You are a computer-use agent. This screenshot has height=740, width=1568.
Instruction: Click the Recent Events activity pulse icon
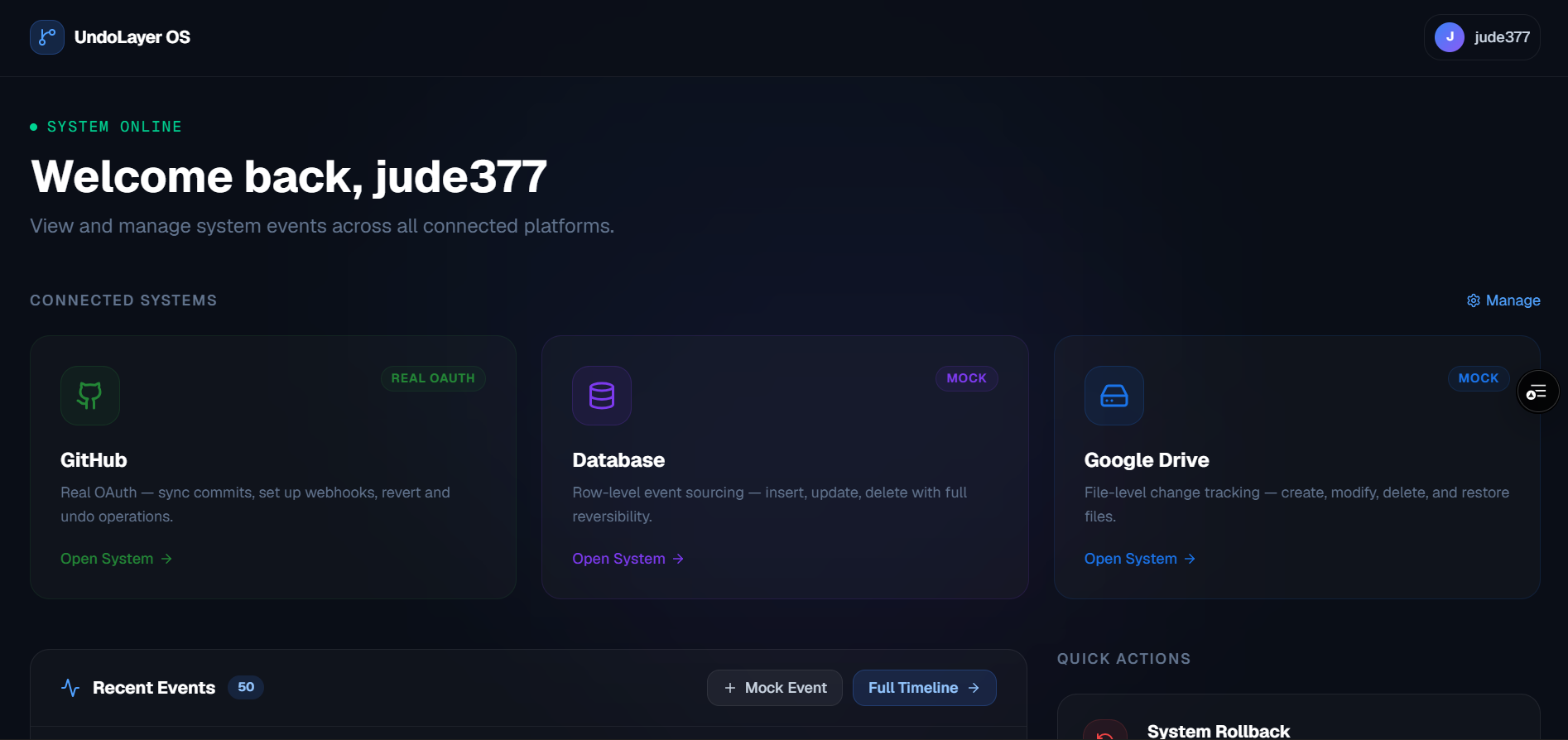click(x=70, y=688)
